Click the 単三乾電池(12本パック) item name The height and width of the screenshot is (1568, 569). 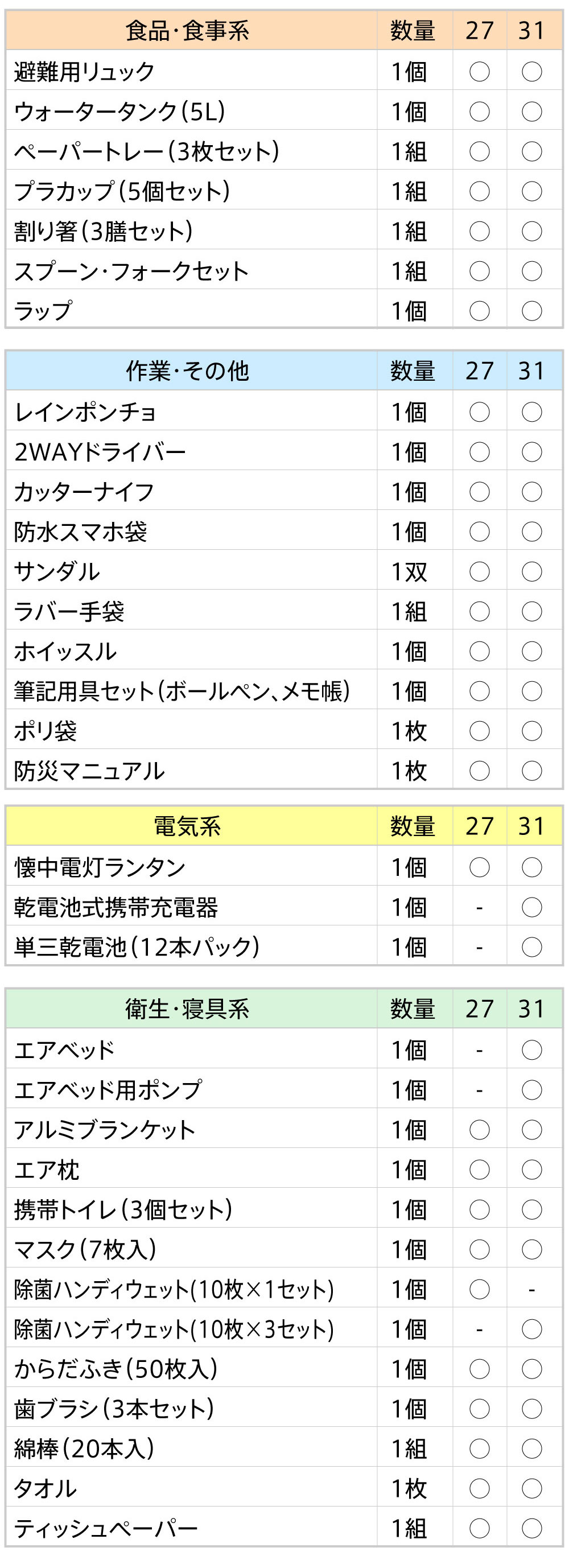137,946
